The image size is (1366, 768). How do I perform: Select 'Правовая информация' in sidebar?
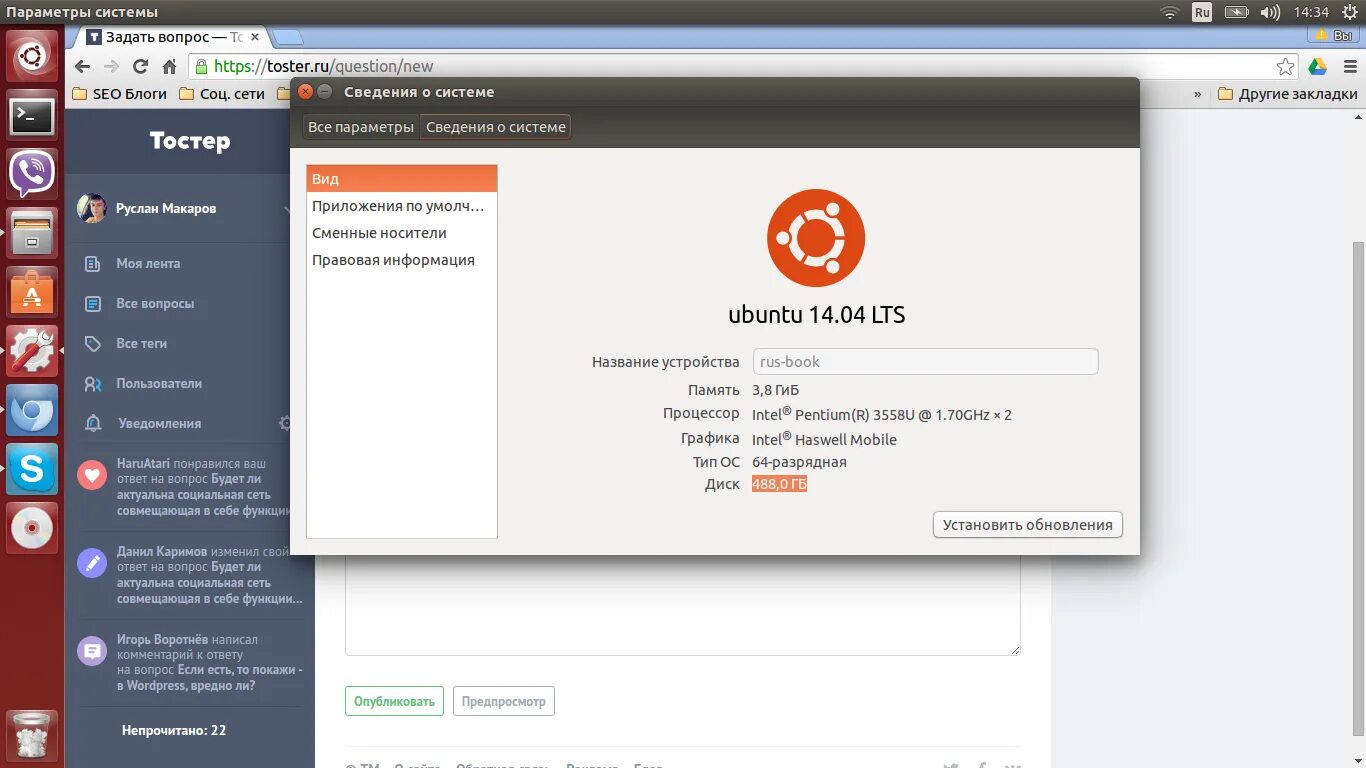[x=402, y=260]
